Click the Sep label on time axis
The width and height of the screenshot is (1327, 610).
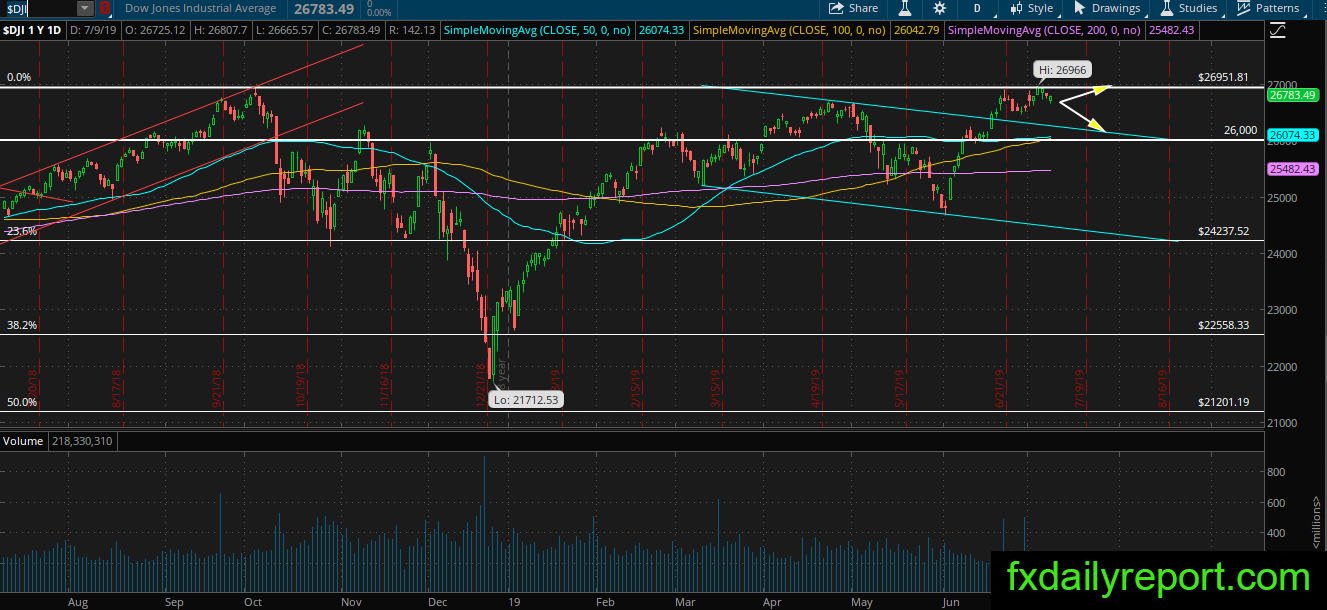(173, 602)
